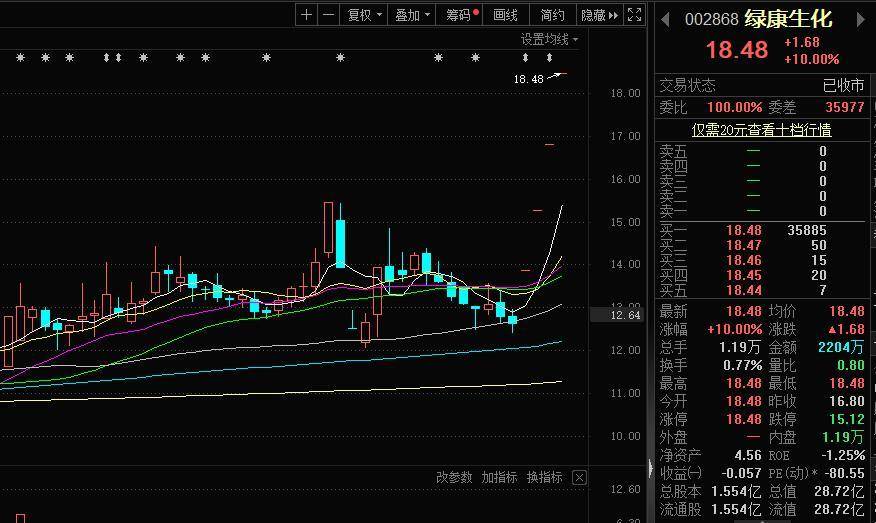Click the panel collapse arrow on divider
Viewport: 876px width, 523px height.
(x=650, y=468)
